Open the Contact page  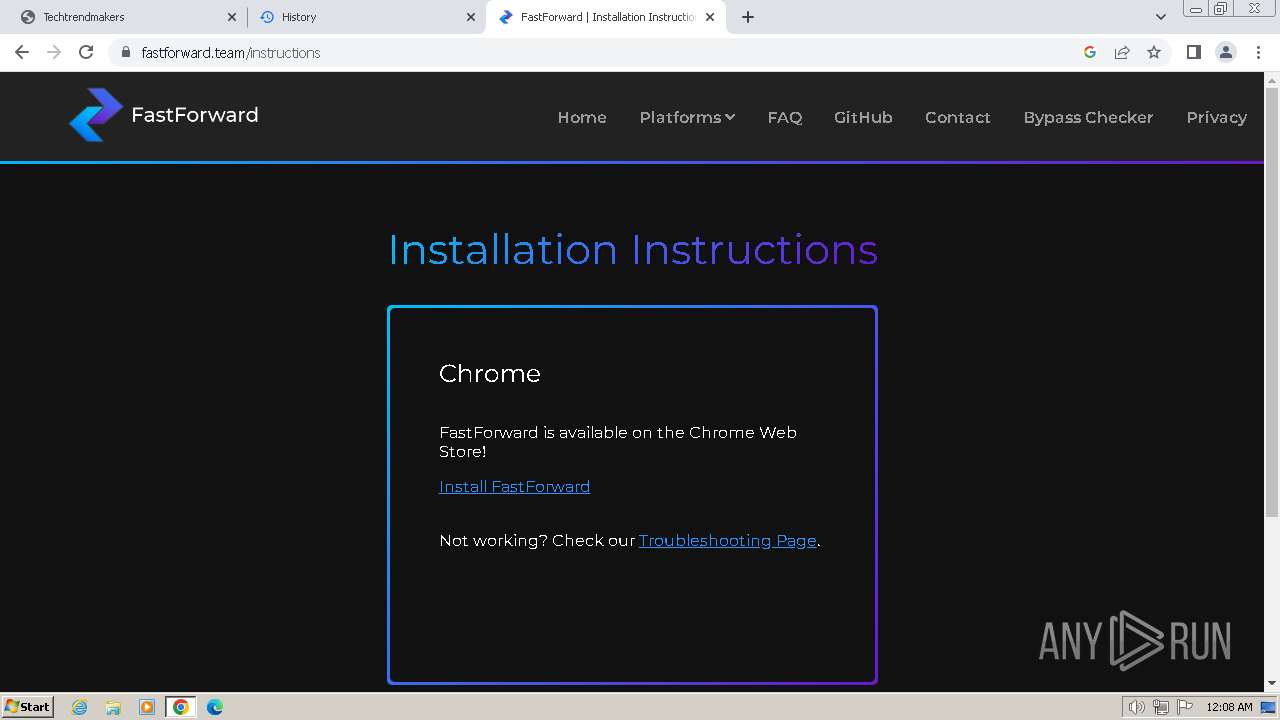958,117
